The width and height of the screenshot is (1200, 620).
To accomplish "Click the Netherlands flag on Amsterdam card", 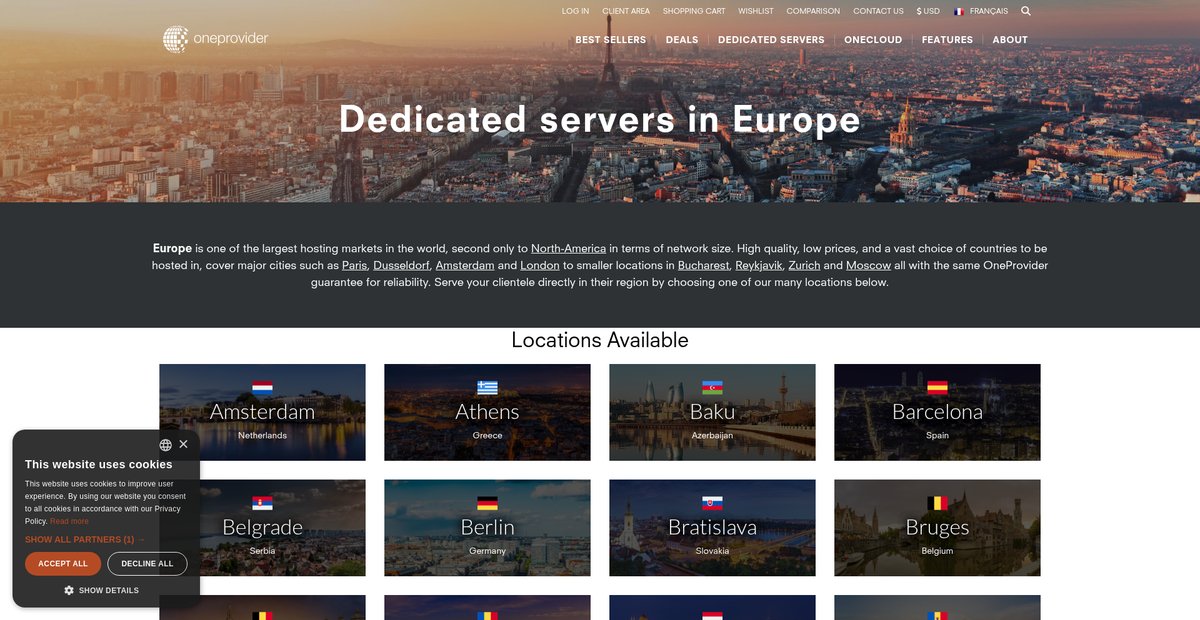I will [262, 388].
